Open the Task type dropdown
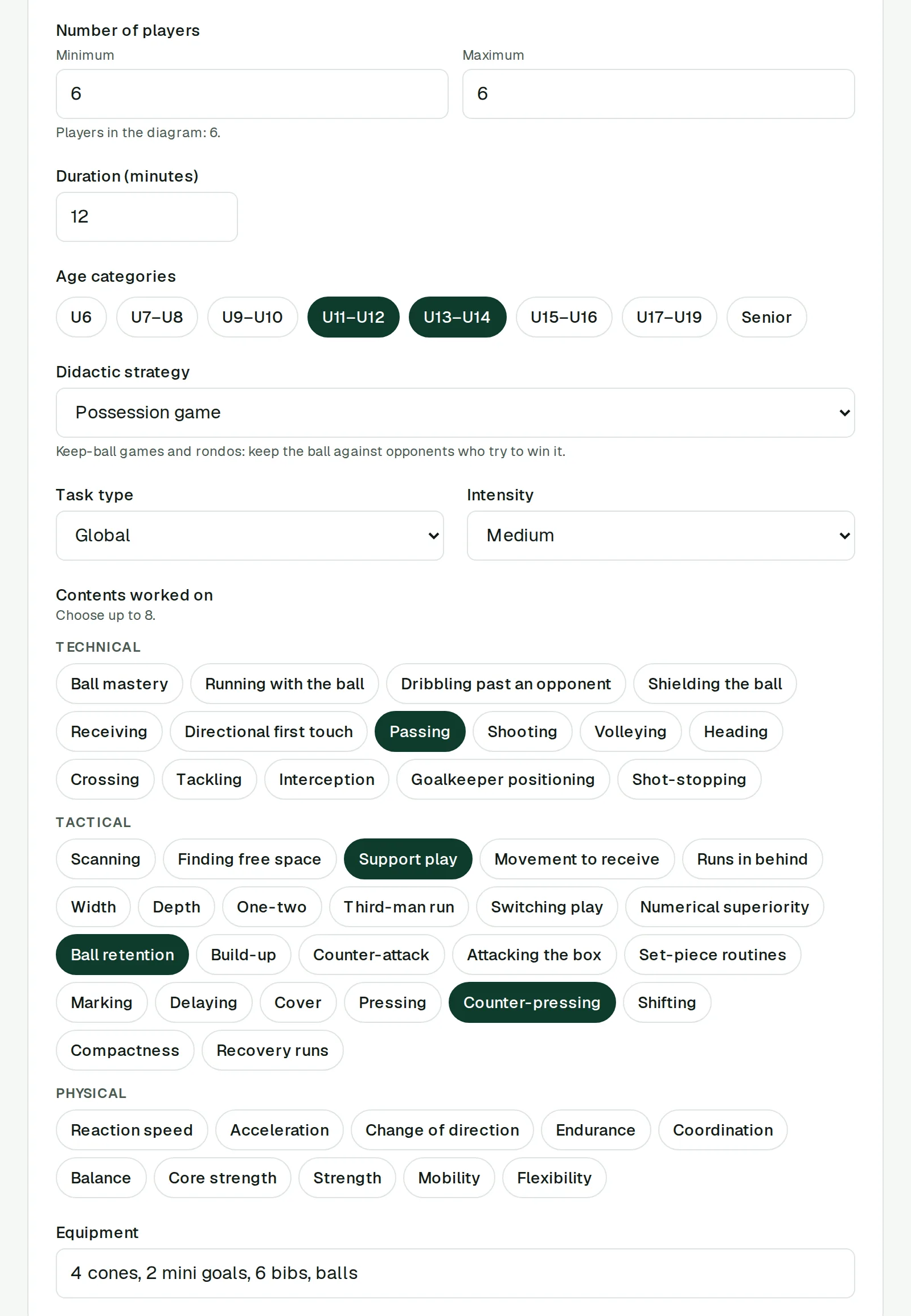This screenshot has height=1316, width=911. tap(249, 535)
